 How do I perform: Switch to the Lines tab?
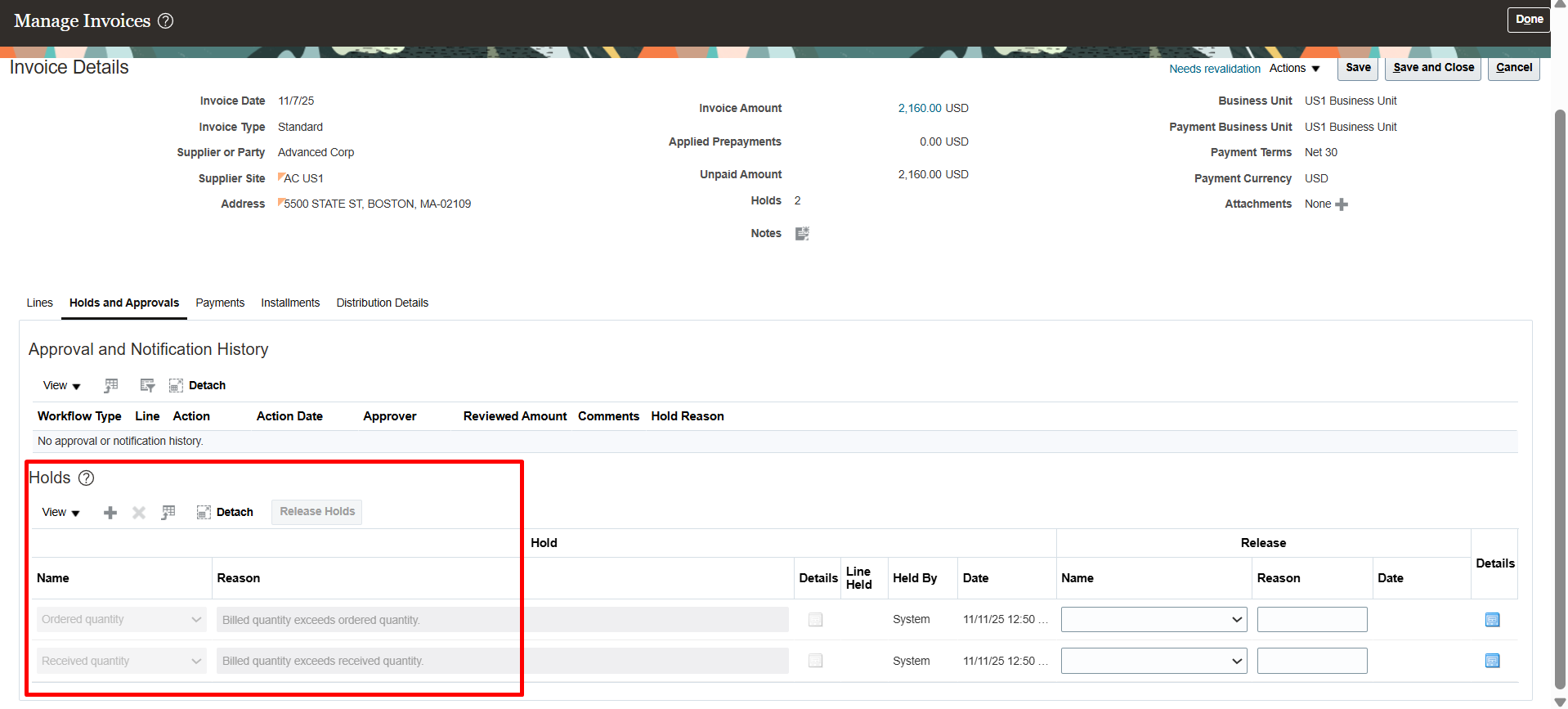coord(39,303)
